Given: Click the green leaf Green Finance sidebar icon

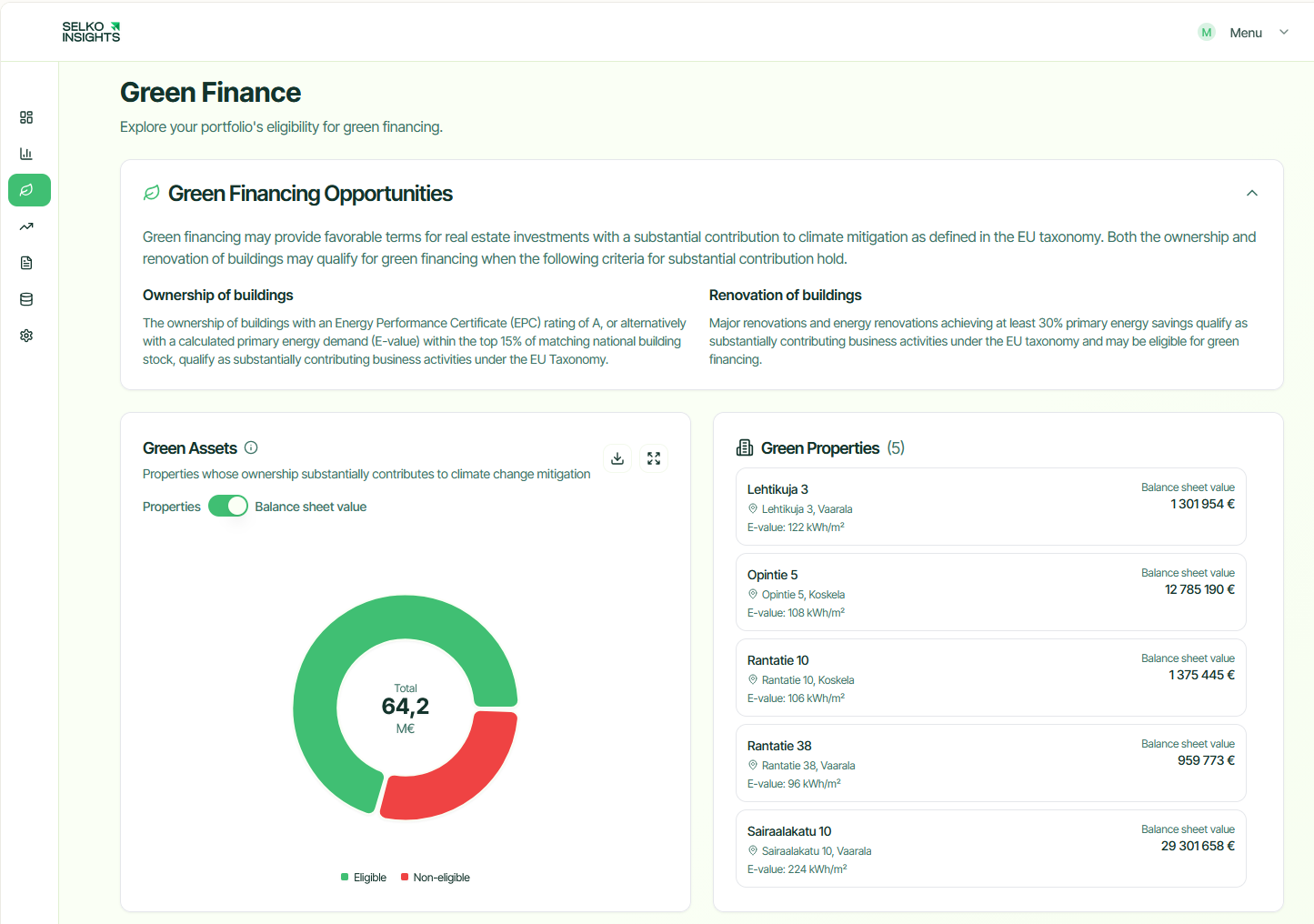Looking at the screenshot, I should coord(28,190).
